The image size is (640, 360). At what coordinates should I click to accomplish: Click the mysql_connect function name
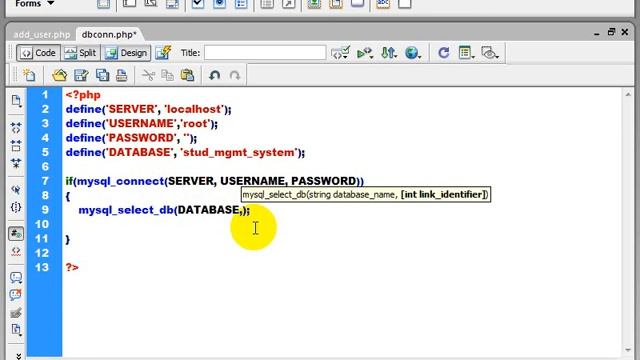120,181
